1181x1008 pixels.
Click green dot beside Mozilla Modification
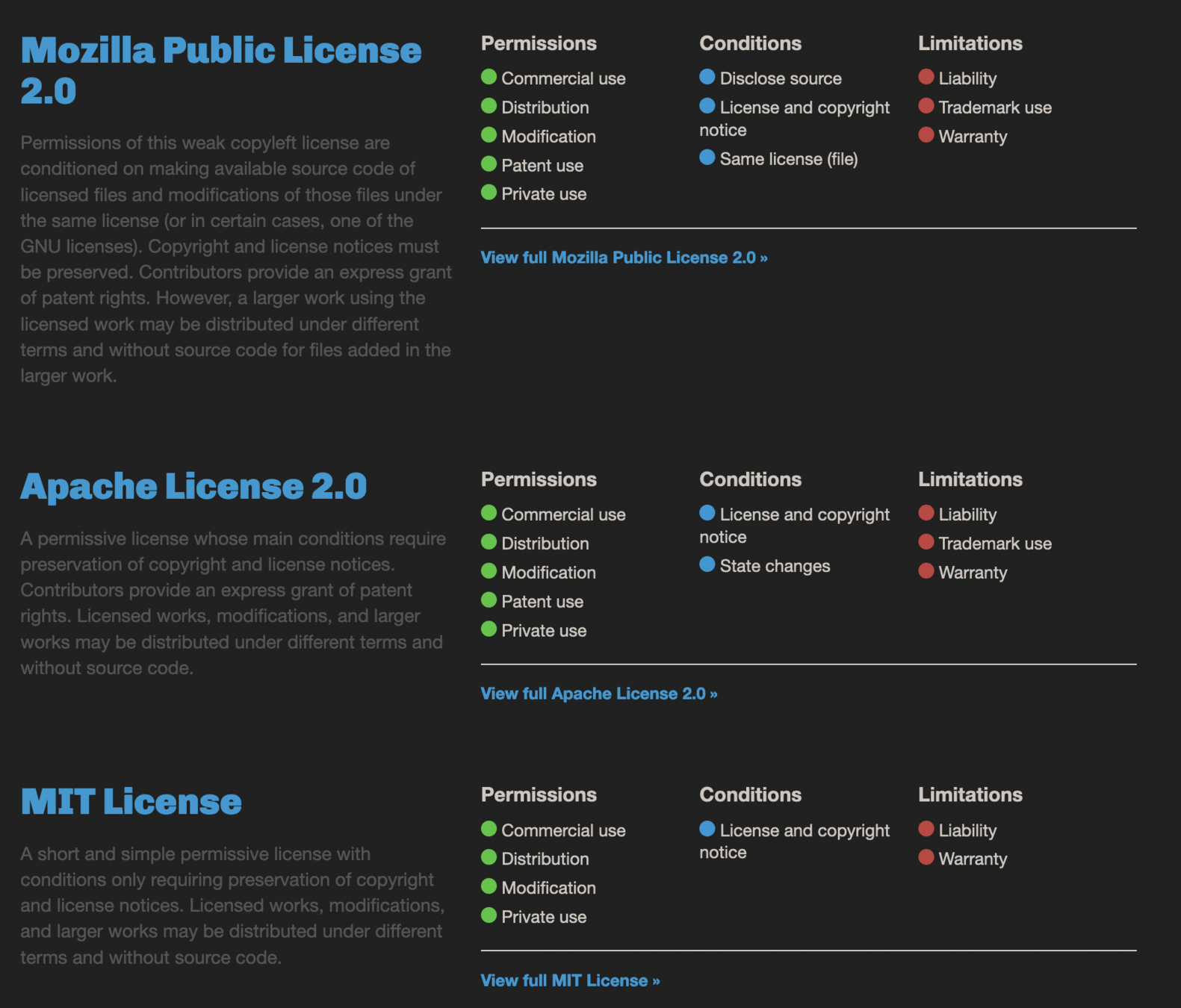tap(489, 135)
